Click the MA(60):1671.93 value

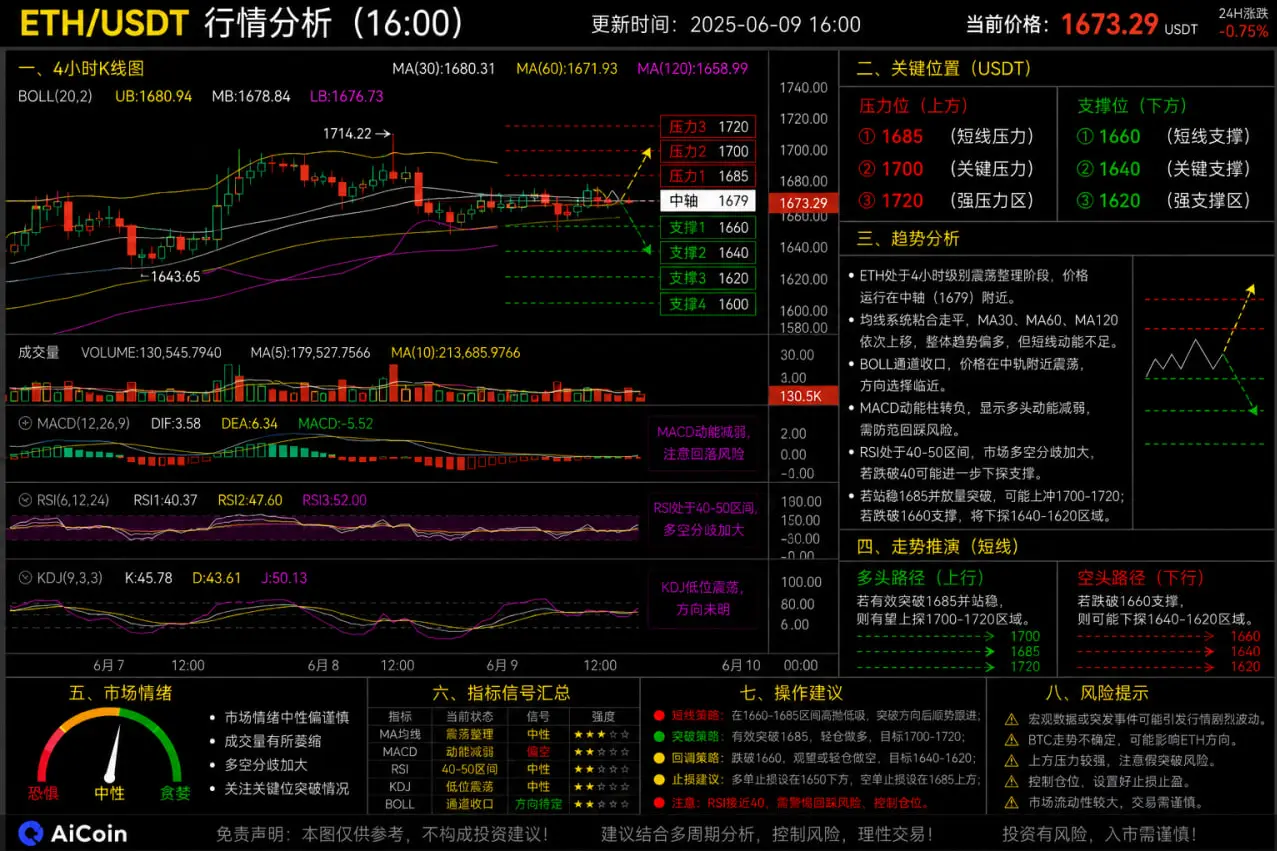pyautogui.click(x=567, y=69)
